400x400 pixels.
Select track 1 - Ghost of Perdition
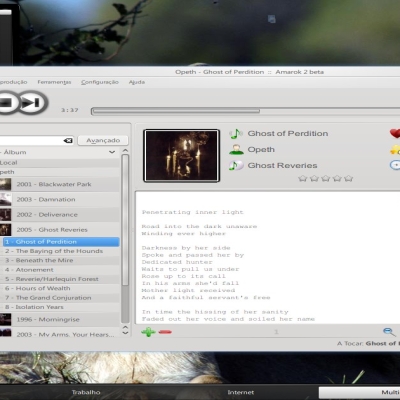pos(61,242)
